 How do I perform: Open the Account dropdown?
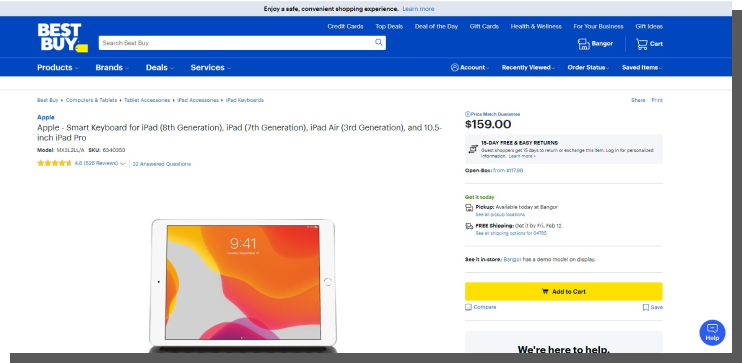click(475, 67)
